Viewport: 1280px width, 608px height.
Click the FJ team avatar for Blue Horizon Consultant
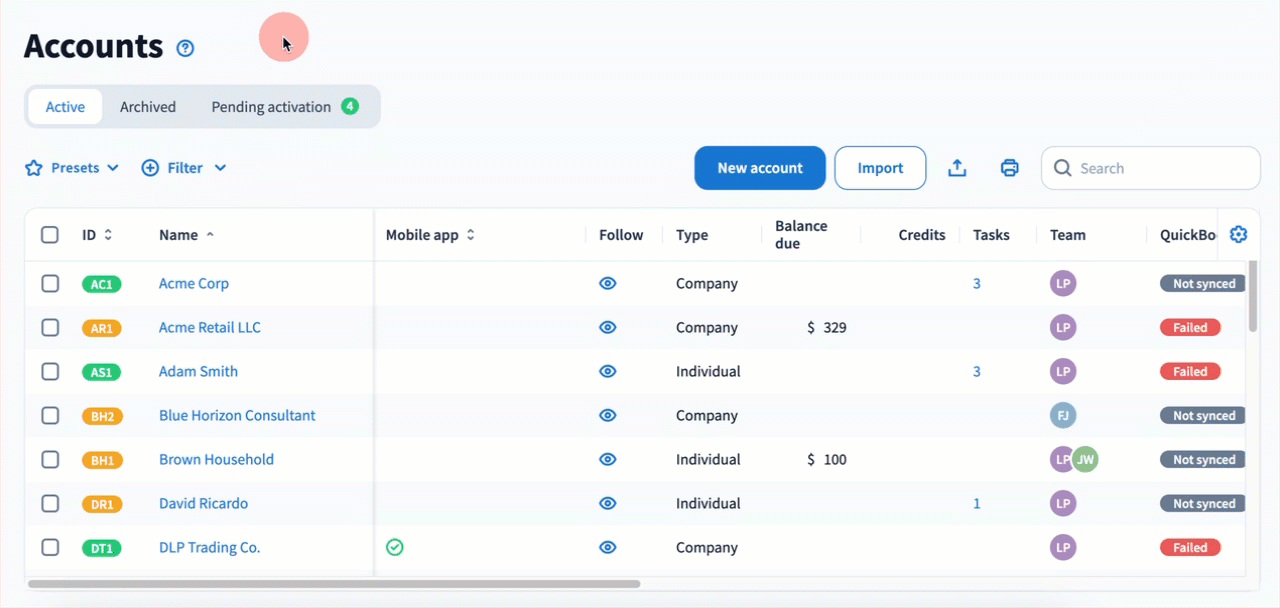(1063, 415)
